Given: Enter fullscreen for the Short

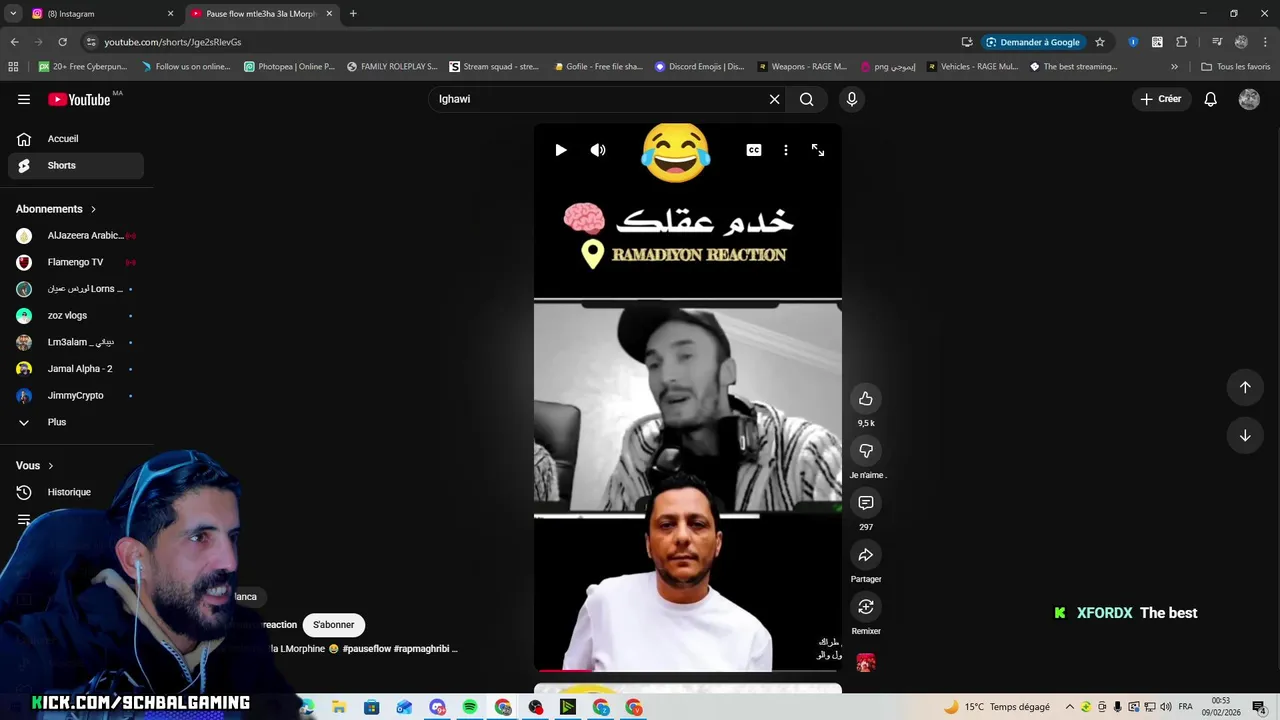Looking at the screenshot, I should [x=818, y=150].
